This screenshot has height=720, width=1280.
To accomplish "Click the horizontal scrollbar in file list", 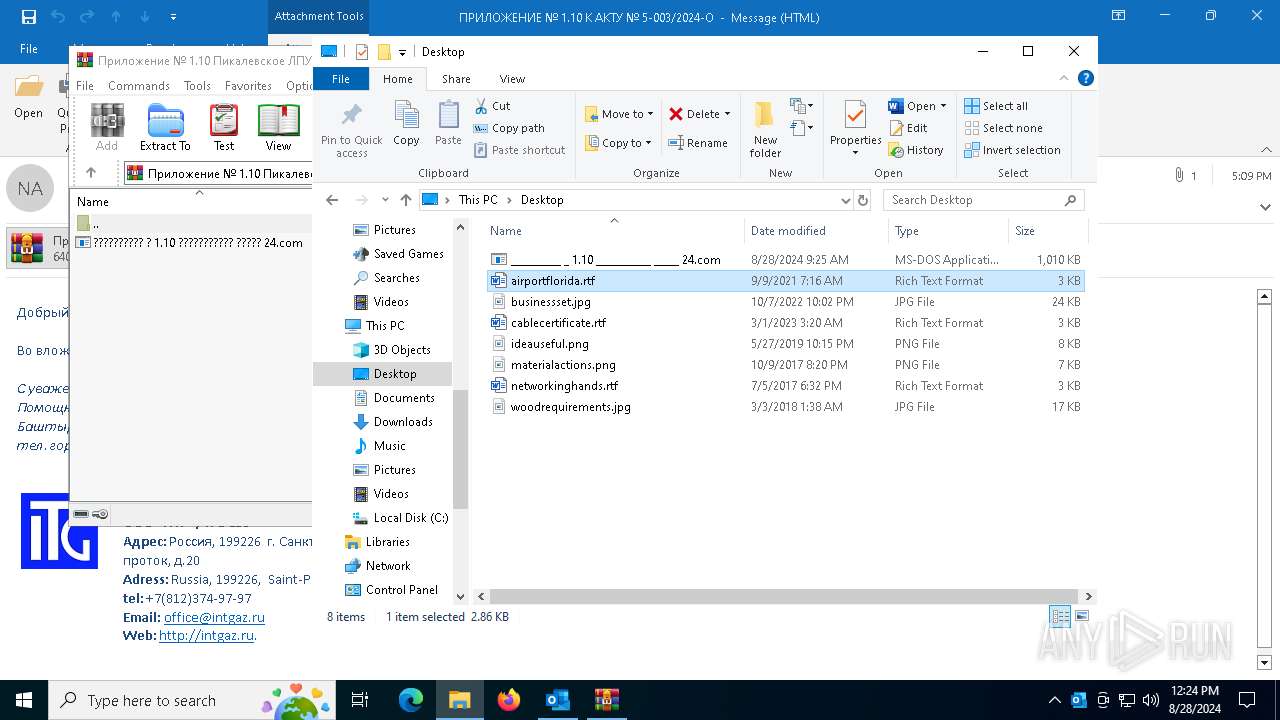I will point(783,596).
